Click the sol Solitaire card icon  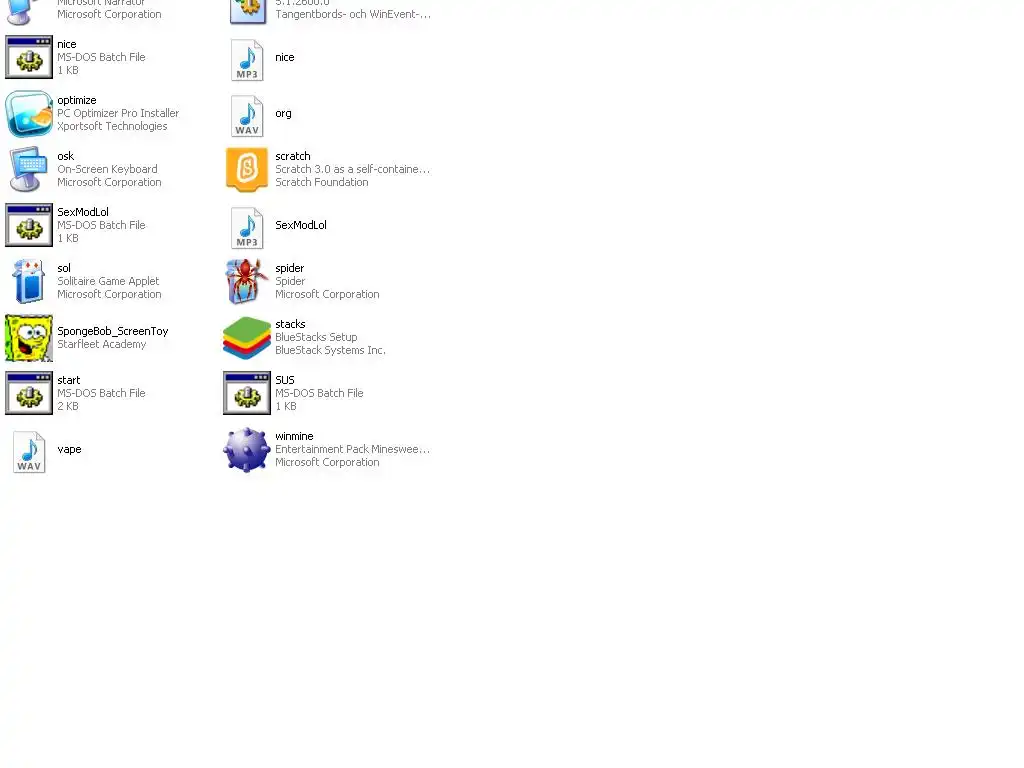click(29, 281)
